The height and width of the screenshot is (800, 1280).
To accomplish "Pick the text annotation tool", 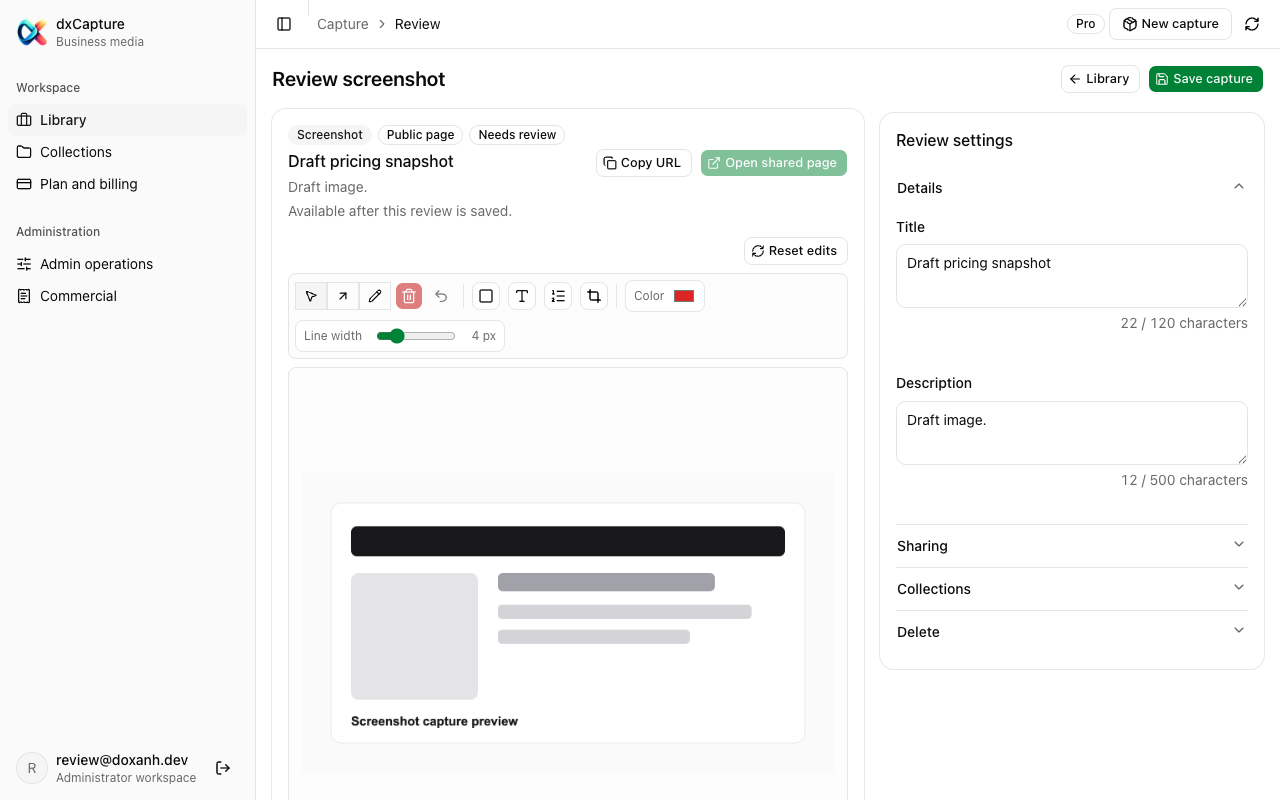I will [x=522, y=296].
